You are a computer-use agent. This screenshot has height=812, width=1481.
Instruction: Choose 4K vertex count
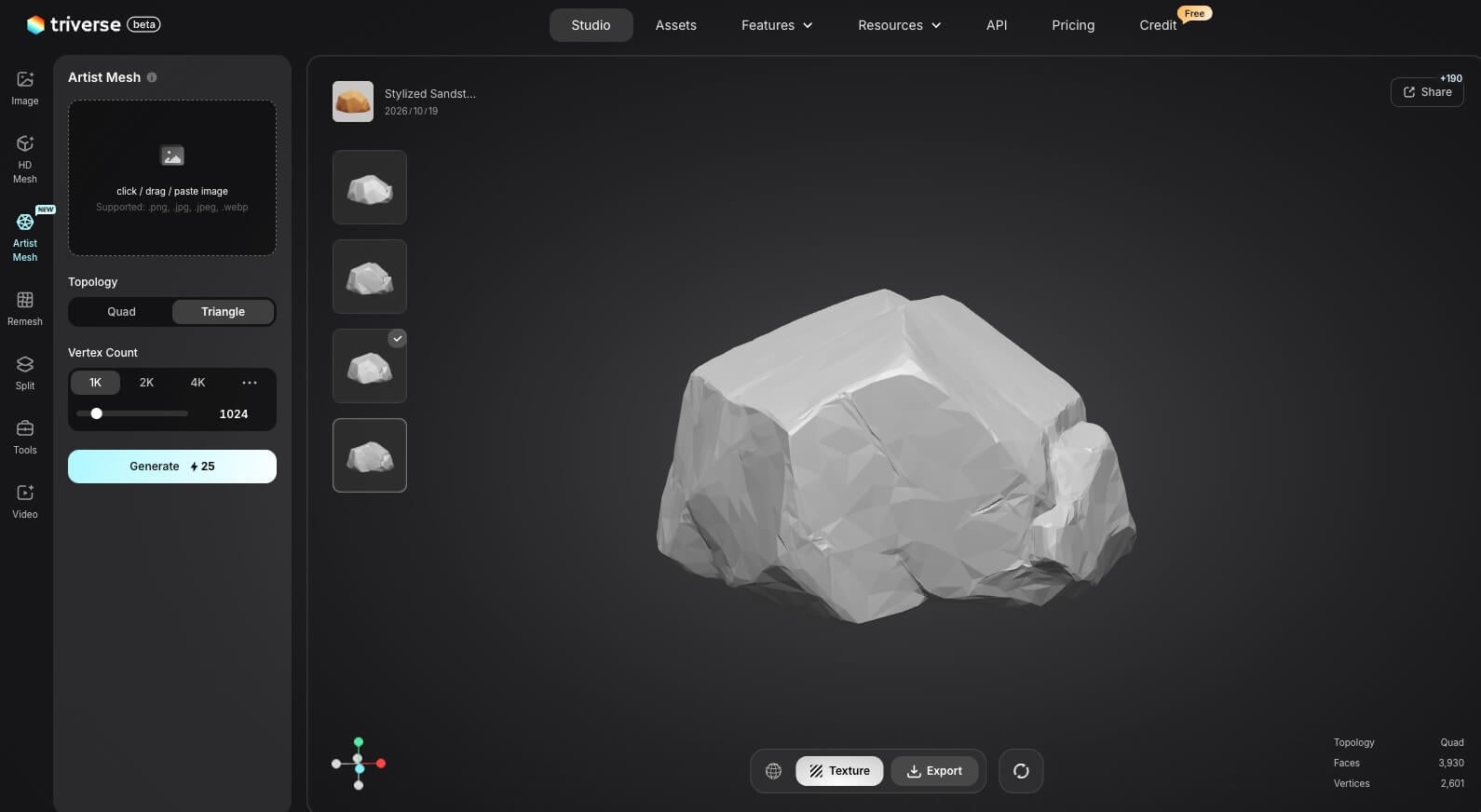197,383
